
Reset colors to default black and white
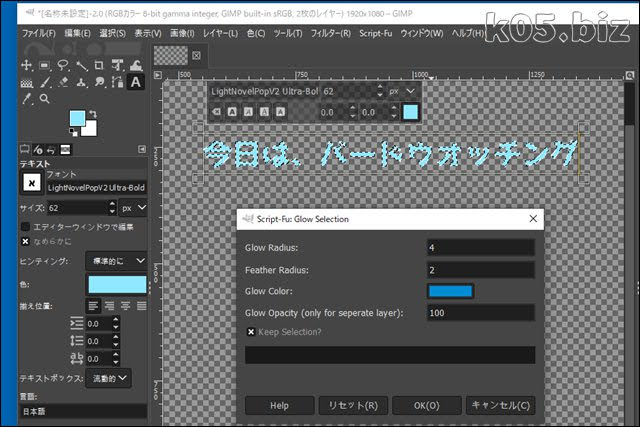point(73,132)
